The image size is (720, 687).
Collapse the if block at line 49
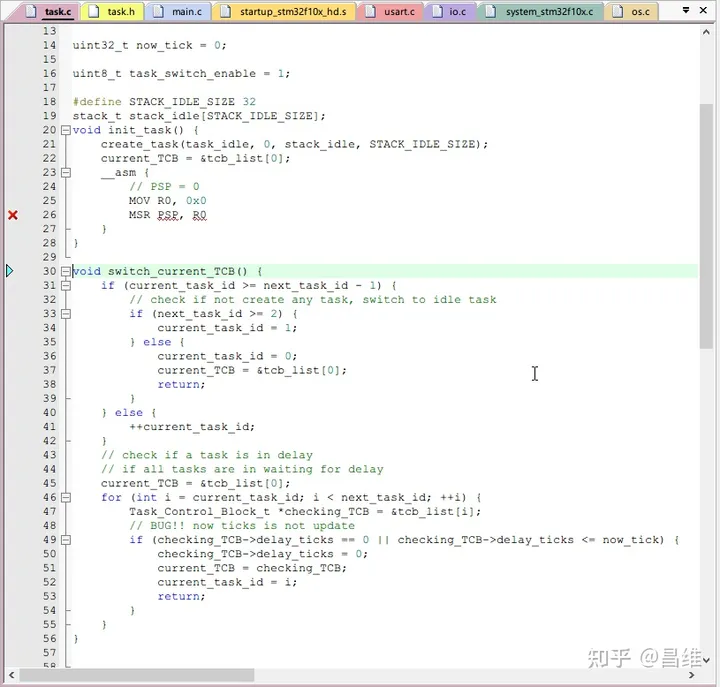click(66, 540)
